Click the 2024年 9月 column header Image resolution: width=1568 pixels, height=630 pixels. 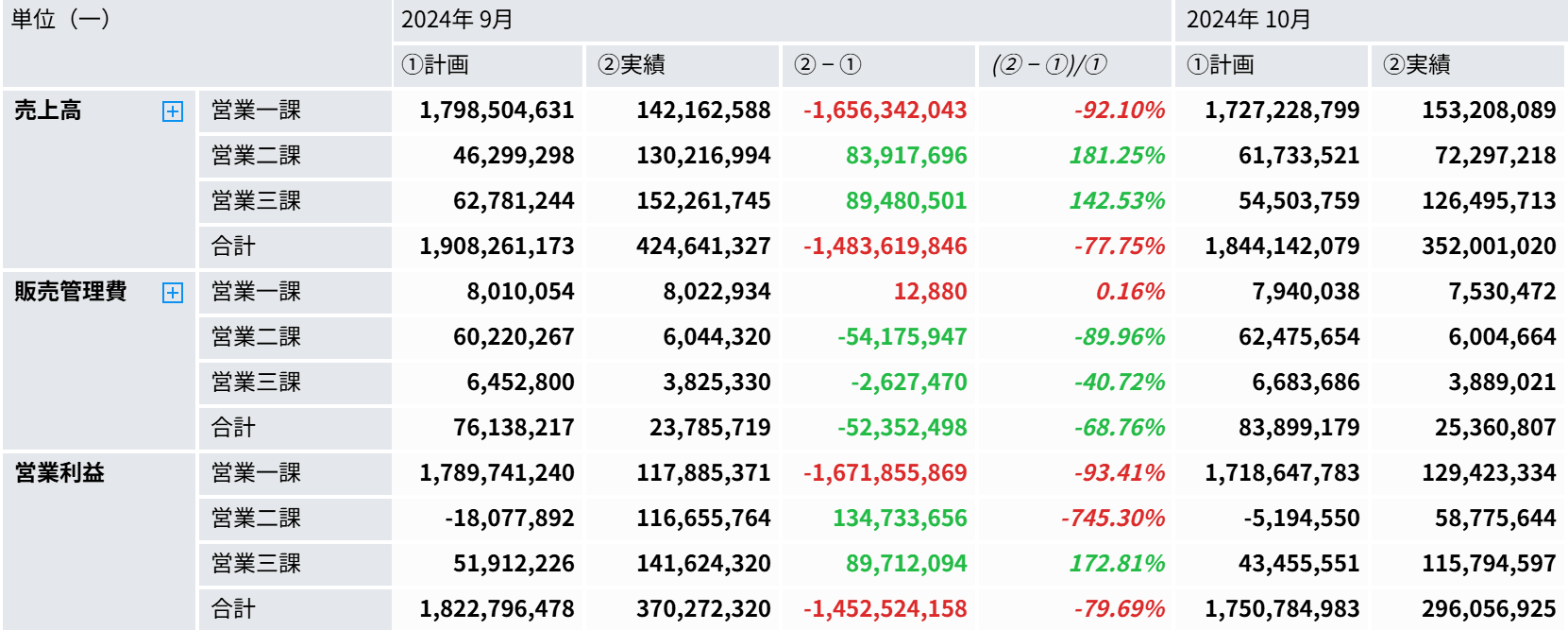pyautogui.click(x=457, y=20)
